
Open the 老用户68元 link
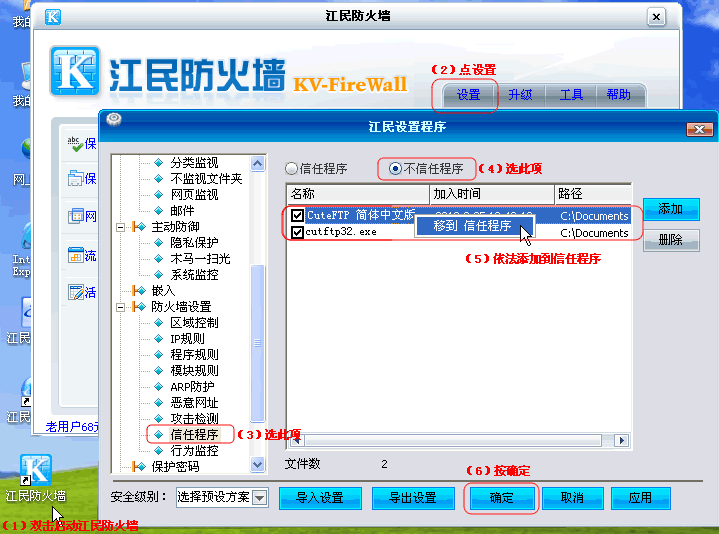pos(72,427)
